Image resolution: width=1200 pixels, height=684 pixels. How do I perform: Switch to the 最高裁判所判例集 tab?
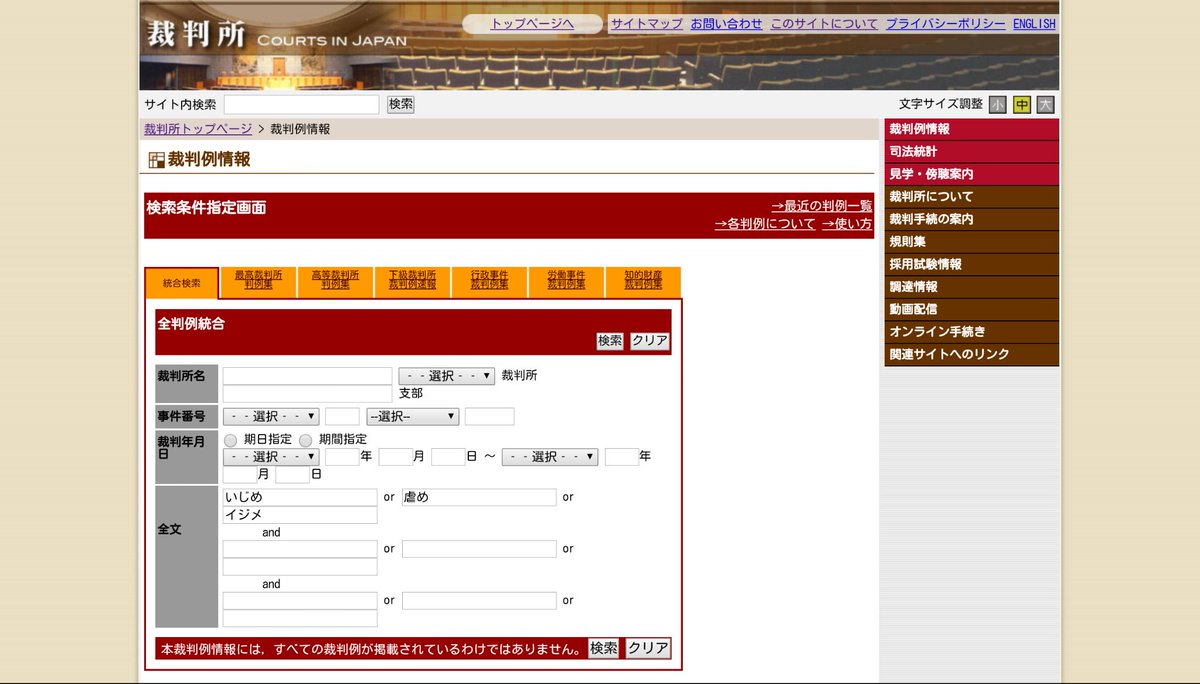point(257,282)
